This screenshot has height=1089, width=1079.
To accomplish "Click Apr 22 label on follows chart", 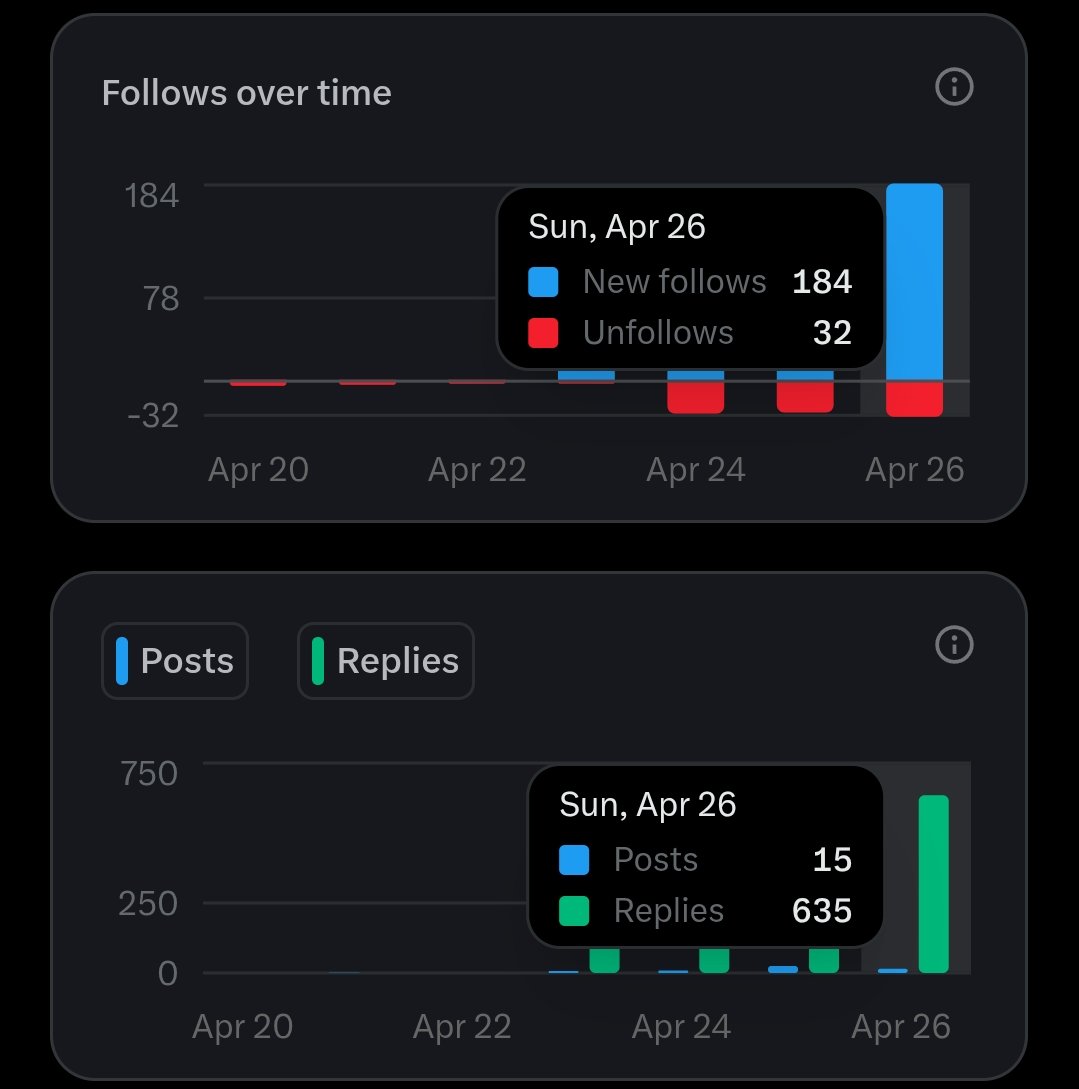I will (x=477, y=469).
